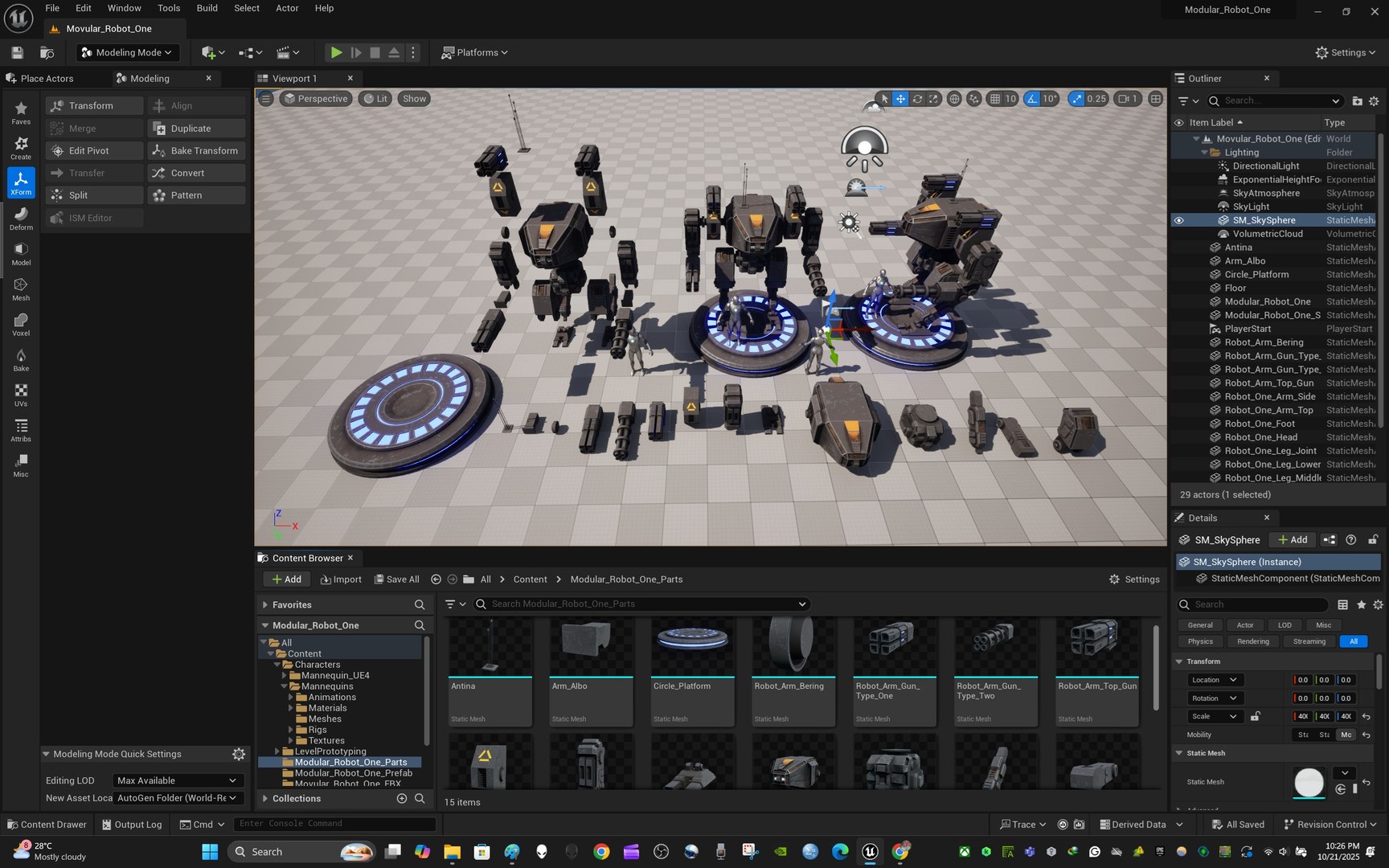Collapse the Static Mesh section in Details

coord(1179,753)
